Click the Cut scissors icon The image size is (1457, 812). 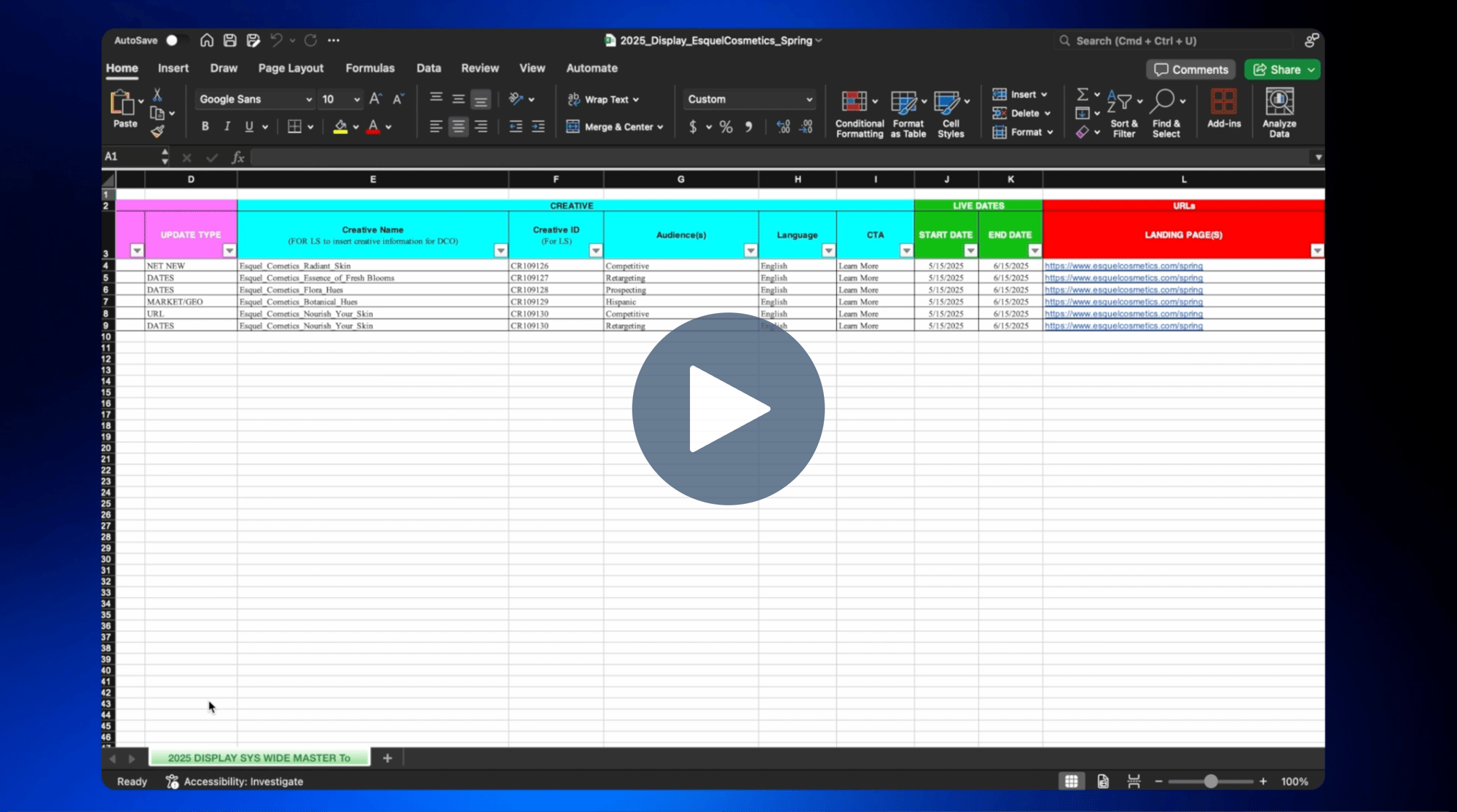tap(157, 95)
